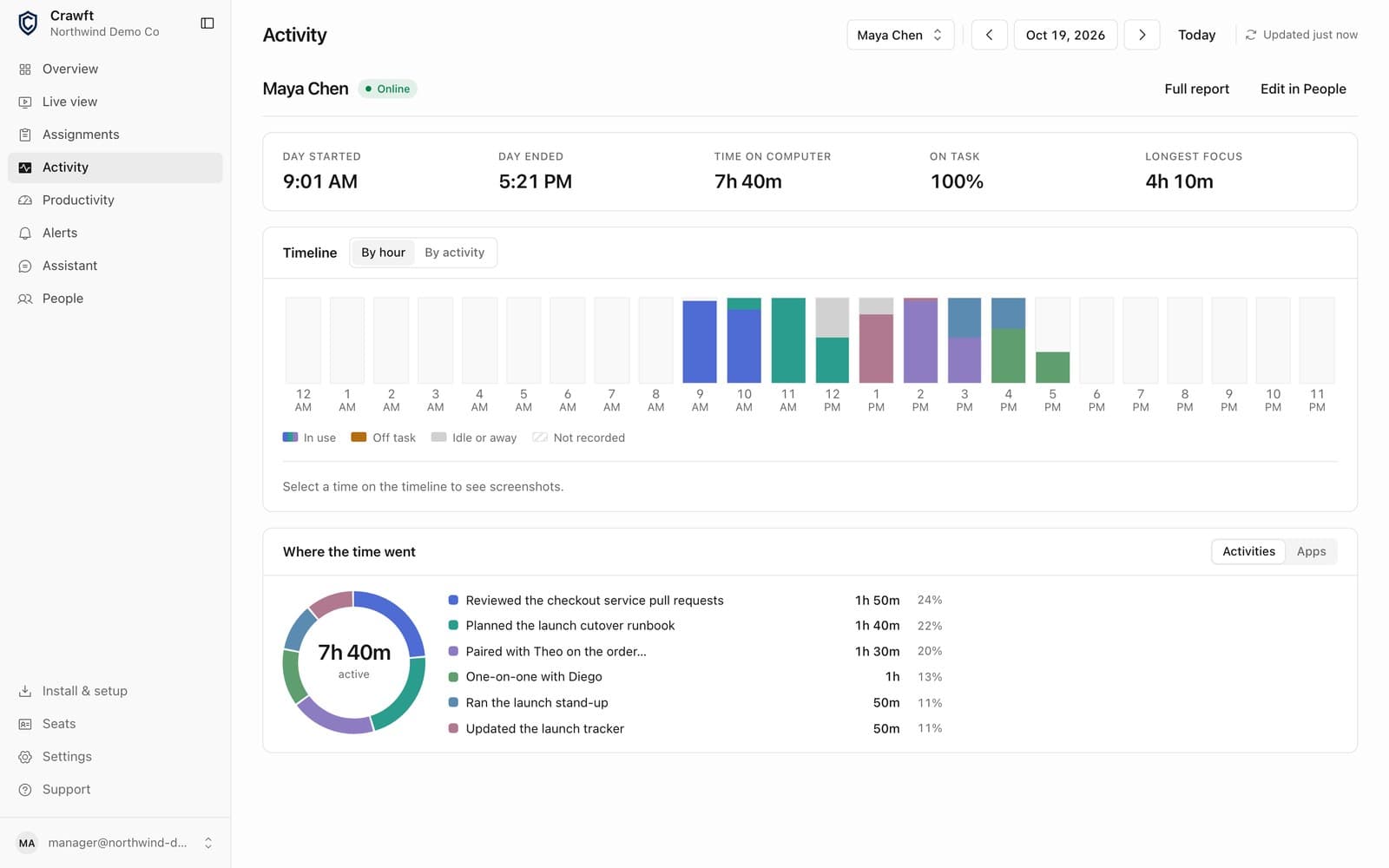This screenshot has width=1389, height=868.
Task: Click the Assistant chat icon
Action: pos(25,266)
